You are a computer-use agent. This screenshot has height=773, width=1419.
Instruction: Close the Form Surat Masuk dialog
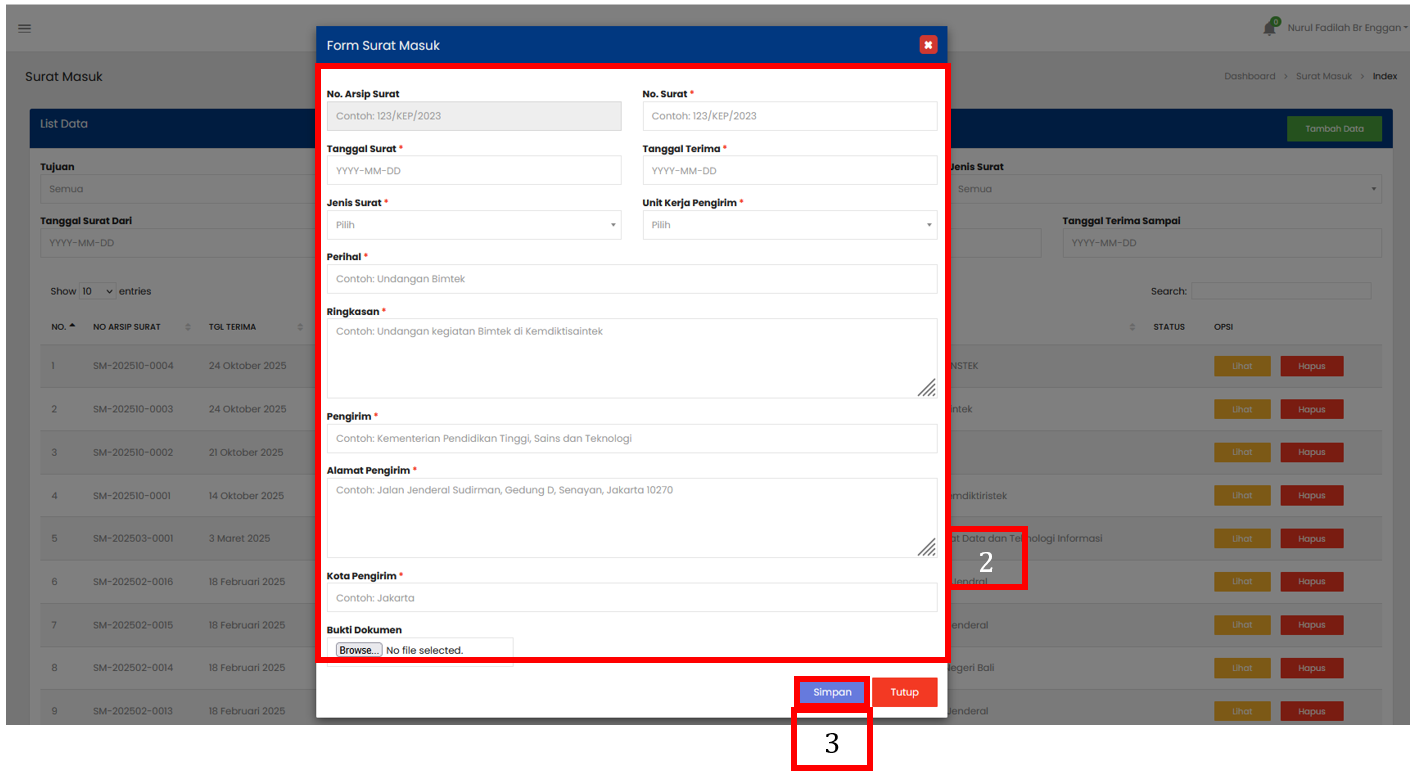928,45
